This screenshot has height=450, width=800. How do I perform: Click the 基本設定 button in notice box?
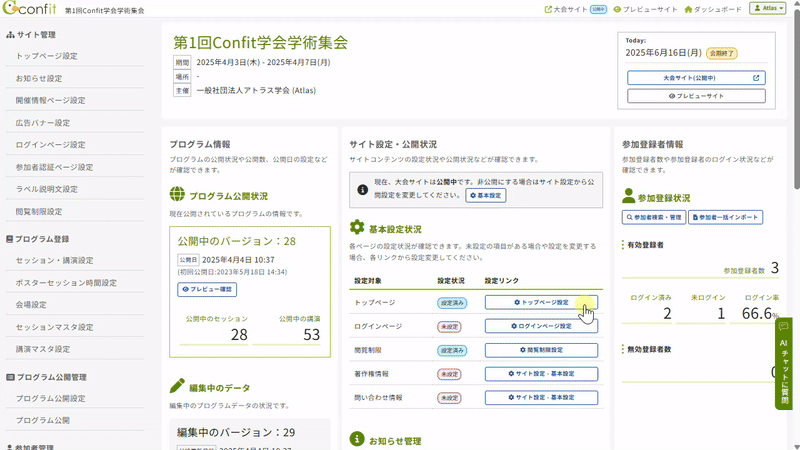pos(486,195)
